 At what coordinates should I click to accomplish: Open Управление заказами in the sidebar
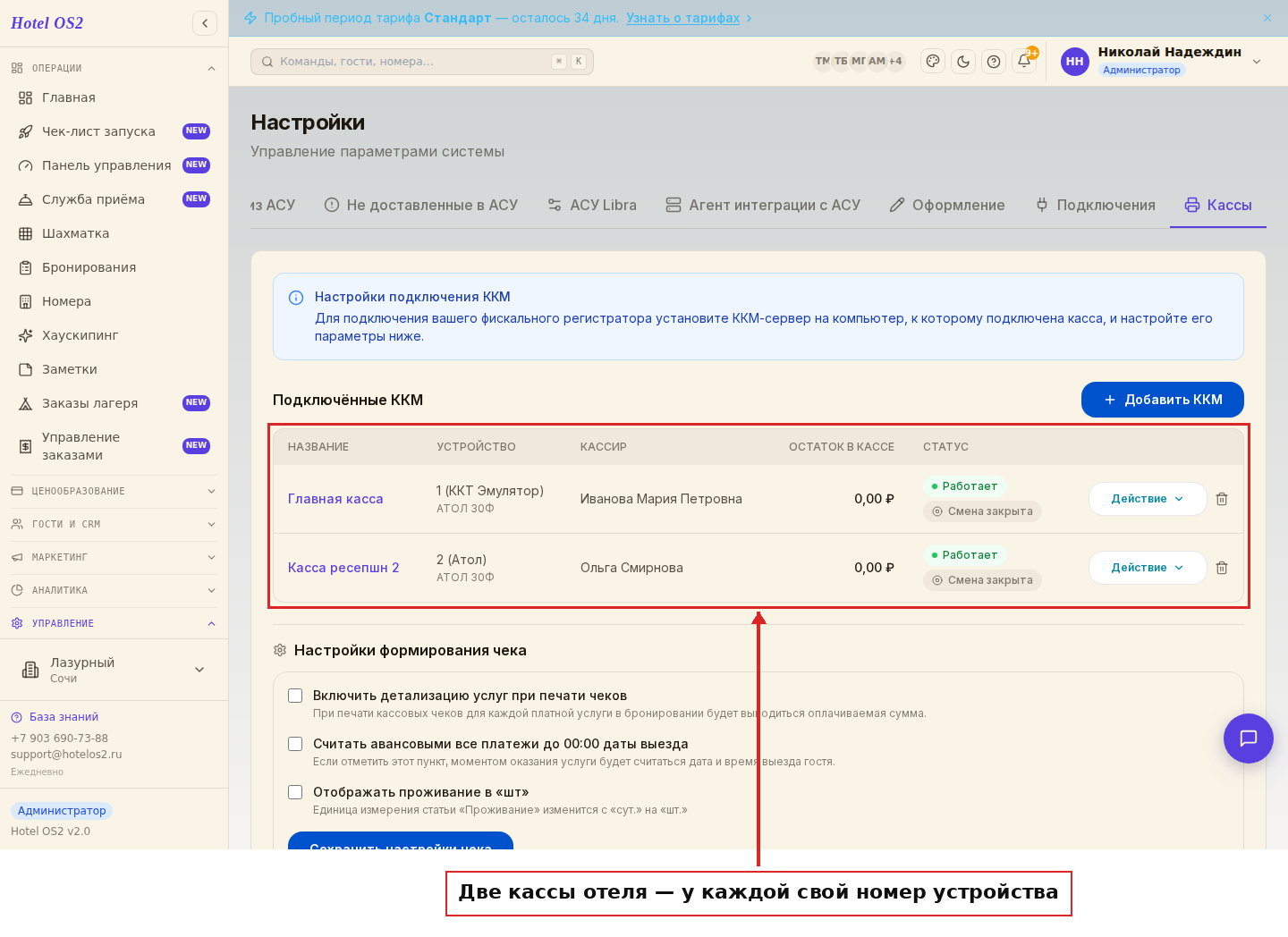(x=114, y=446)
